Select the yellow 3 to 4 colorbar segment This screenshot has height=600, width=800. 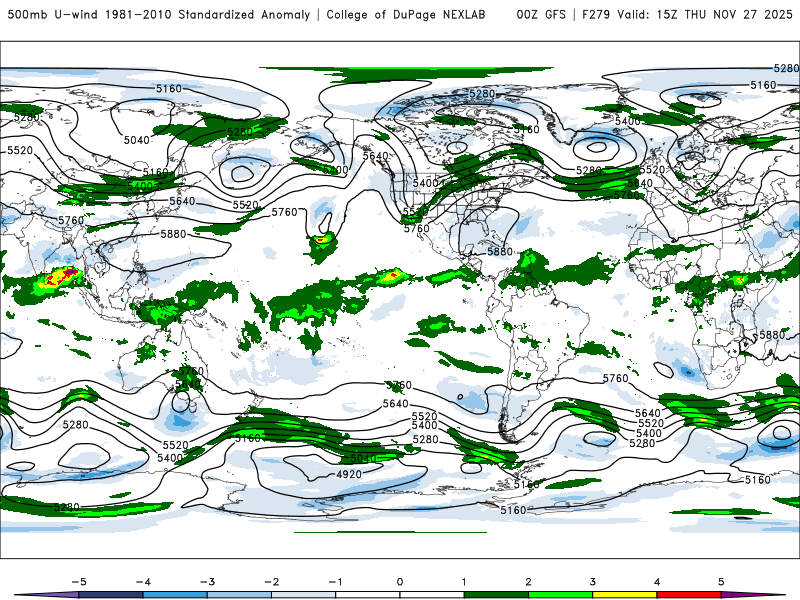(624, 595)
